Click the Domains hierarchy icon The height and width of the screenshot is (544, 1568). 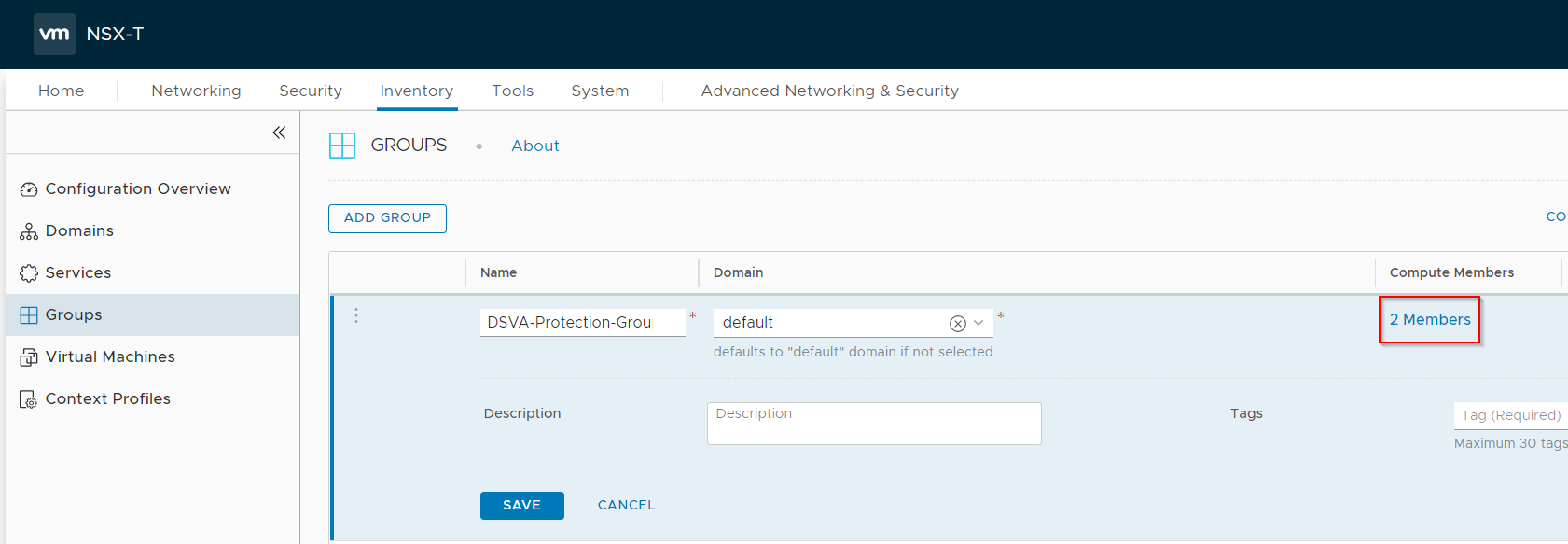(29, 231)
